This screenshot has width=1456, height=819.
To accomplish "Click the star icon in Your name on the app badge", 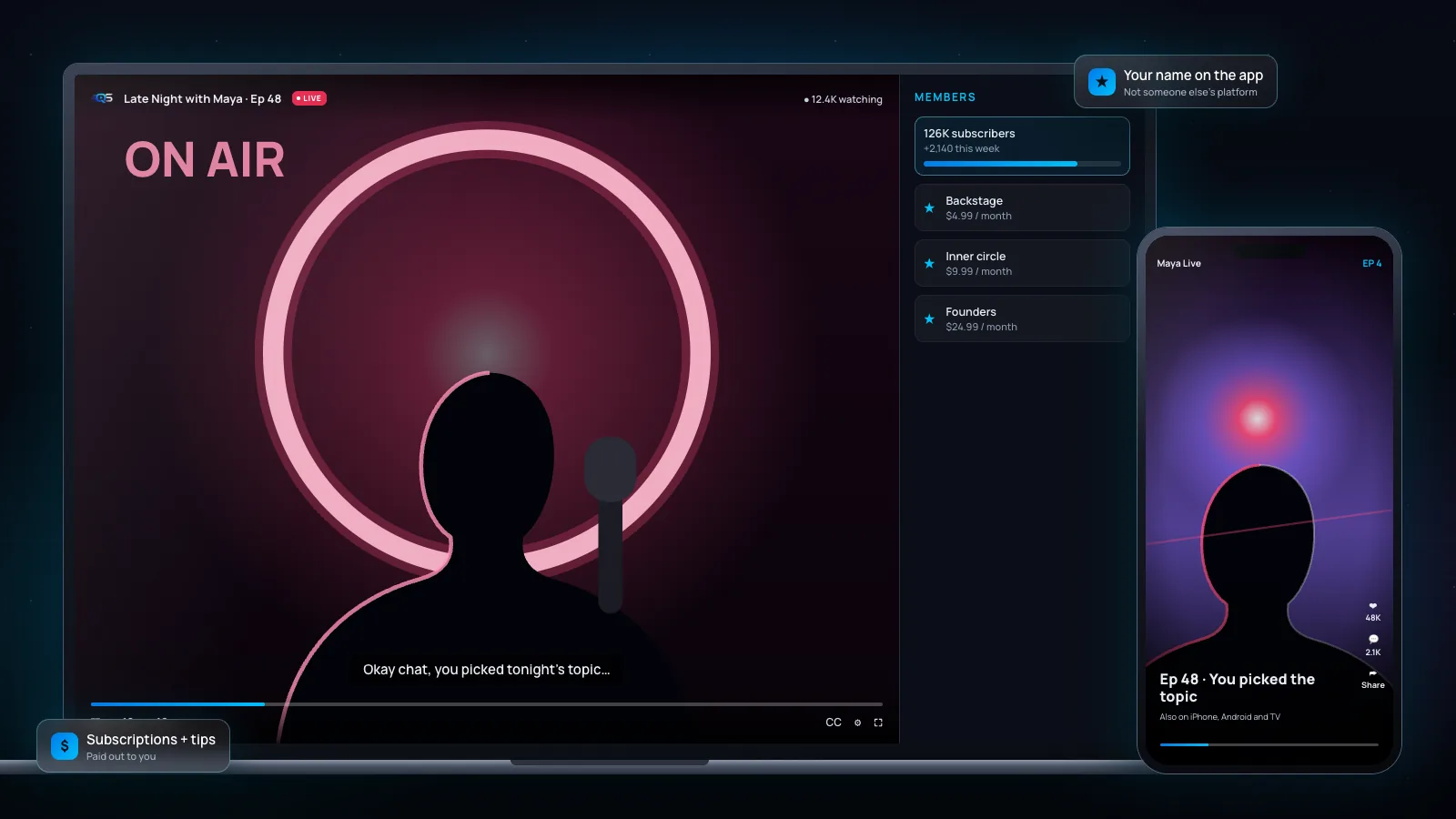I will point(1102,82).
